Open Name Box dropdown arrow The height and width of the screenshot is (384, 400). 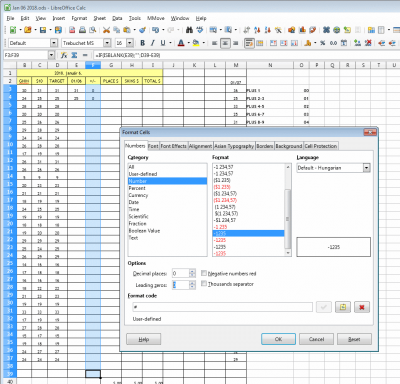coord(51,55)
